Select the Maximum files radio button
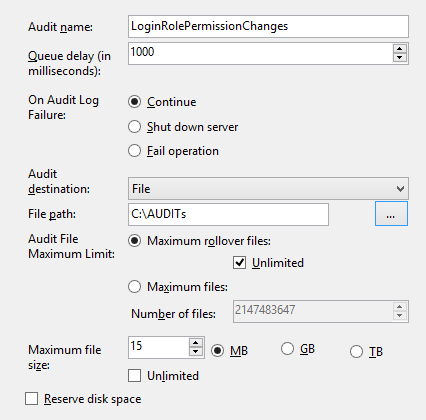Viewport: 426px width, 420px height. coord(134,287)
